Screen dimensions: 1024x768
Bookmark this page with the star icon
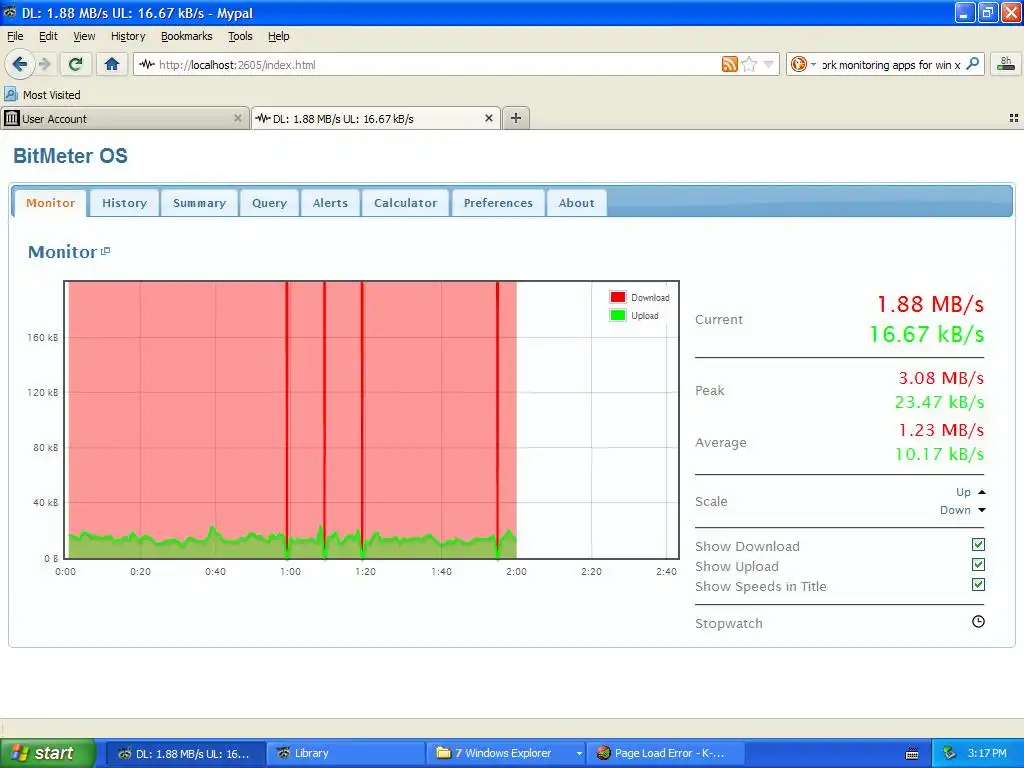pos(749,64)
